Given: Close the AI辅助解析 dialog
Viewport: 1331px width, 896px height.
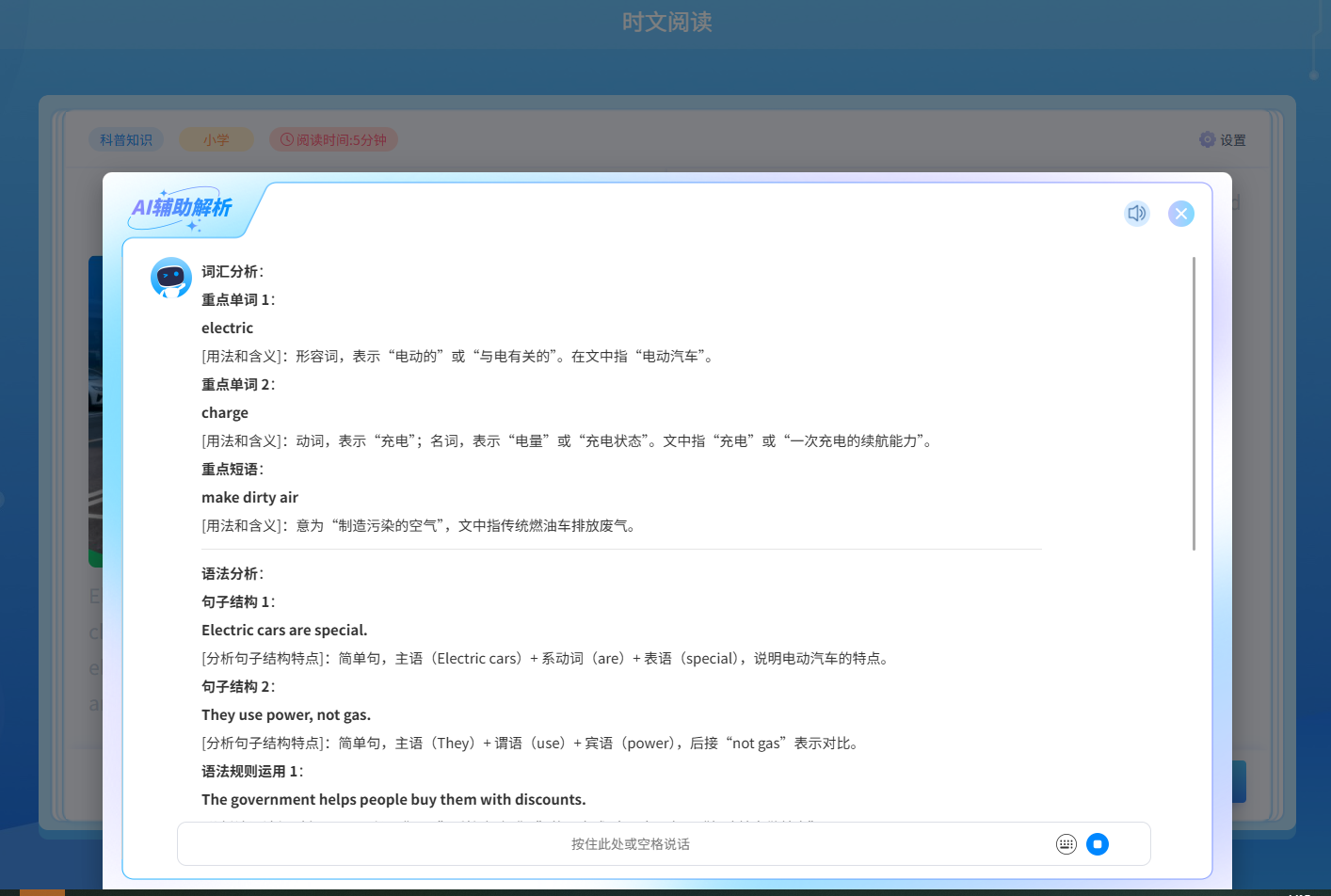Looking at the screenshot, I should [x=1180, y=214].
